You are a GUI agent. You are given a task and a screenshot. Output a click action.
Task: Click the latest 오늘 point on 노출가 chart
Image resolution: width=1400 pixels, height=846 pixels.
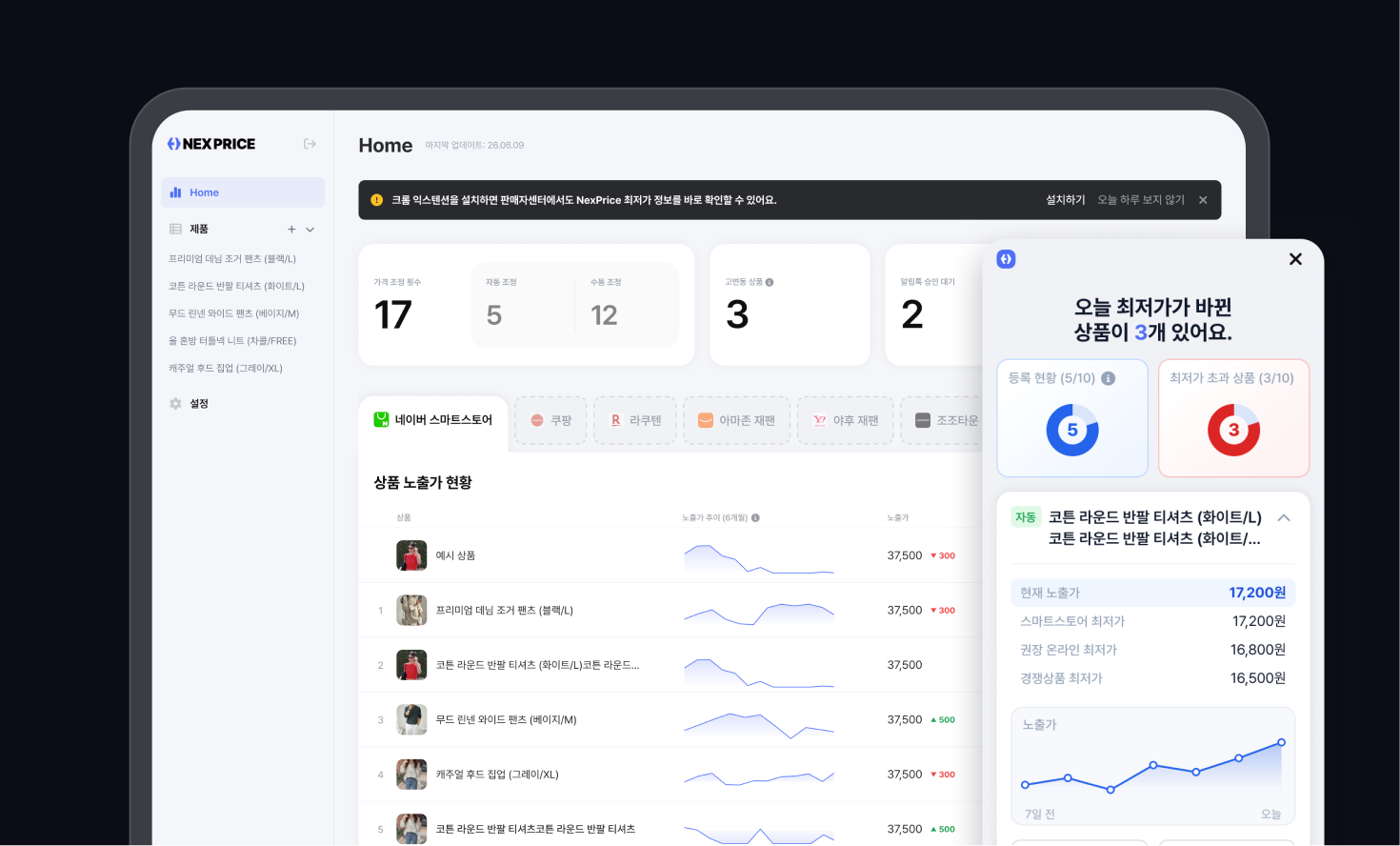coord(1281,742)
